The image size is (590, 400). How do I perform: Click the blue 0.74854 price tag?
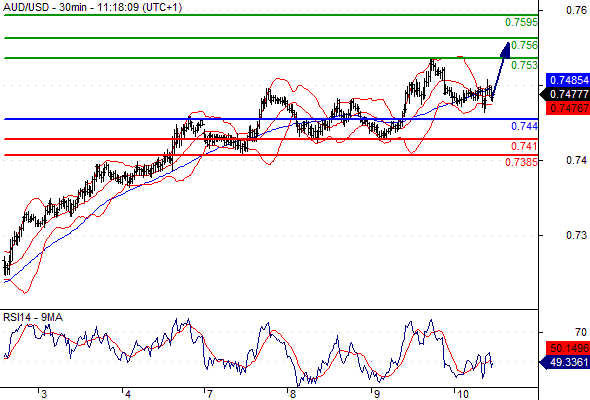(x=567, y=80)
